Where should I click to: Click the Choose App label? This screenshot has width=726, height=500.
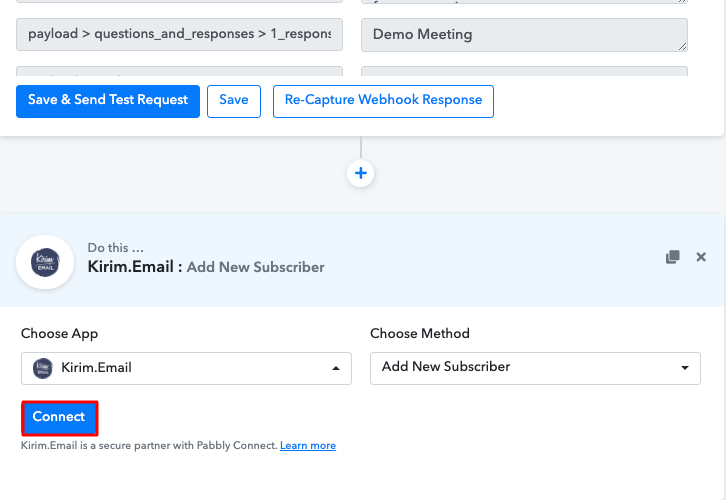59,334
